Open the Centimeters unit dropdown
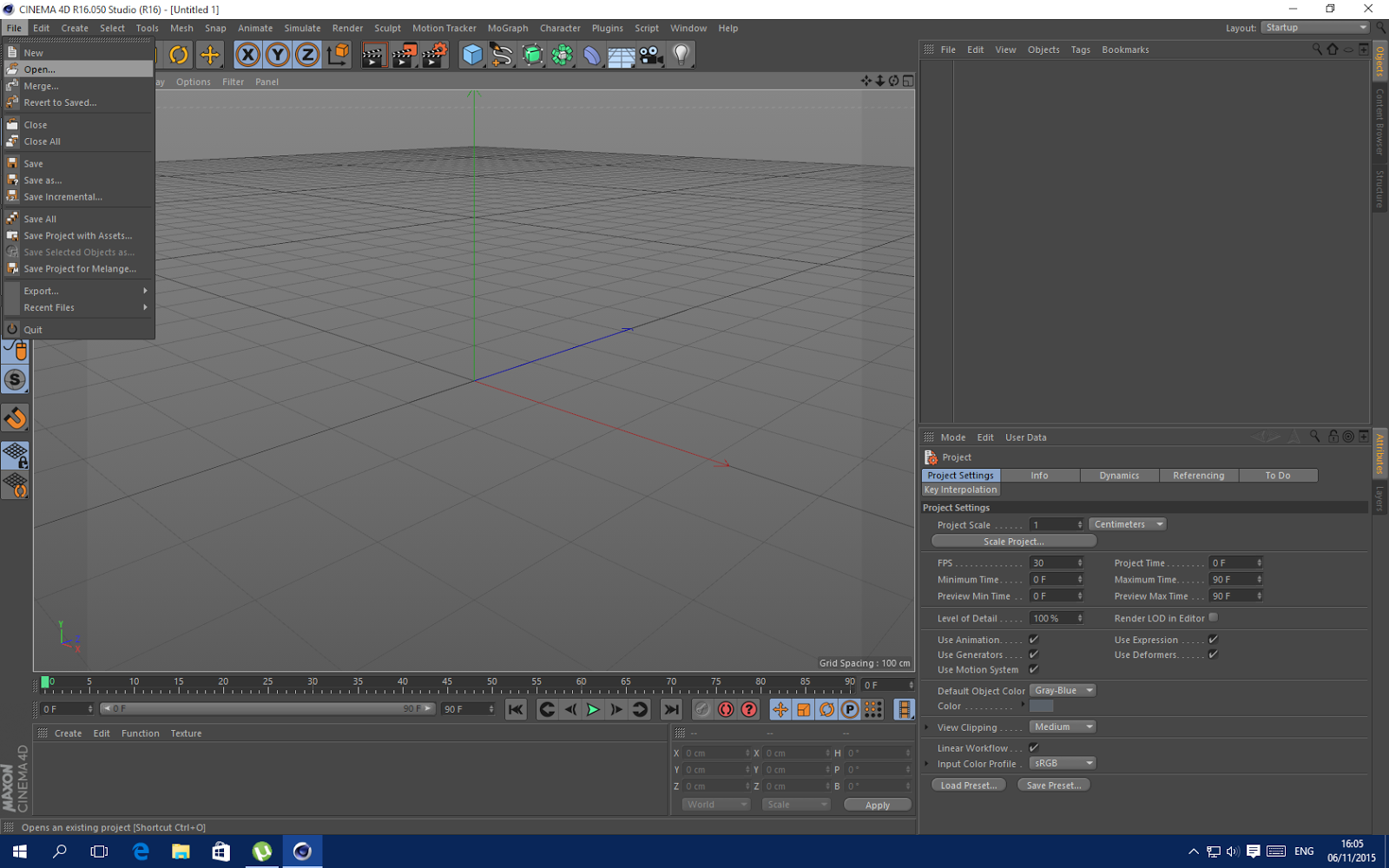Screen dimensions: 1389x868 (1128, 524)
